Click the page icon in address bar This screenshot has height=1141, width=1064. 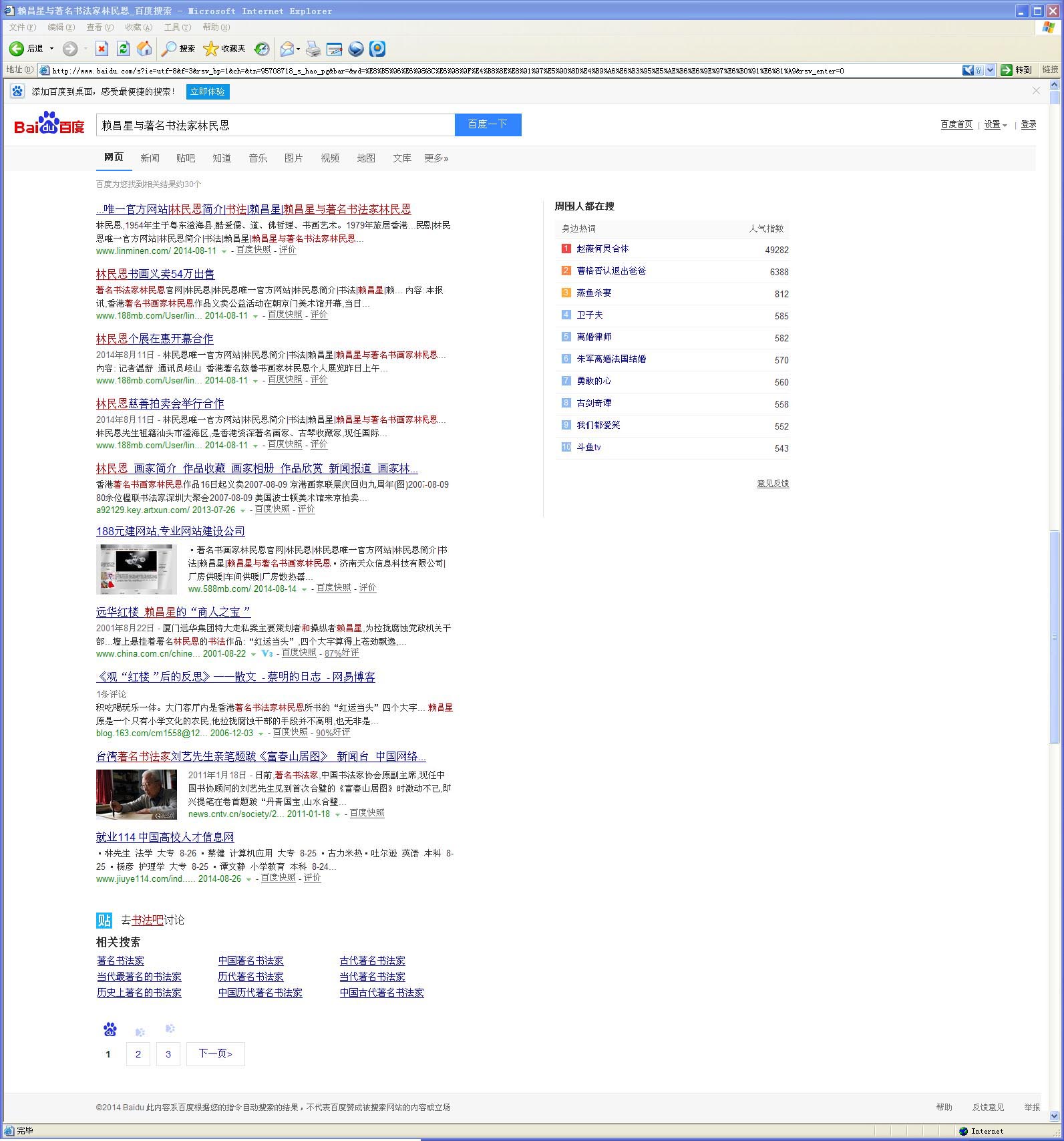click(44, 70)
